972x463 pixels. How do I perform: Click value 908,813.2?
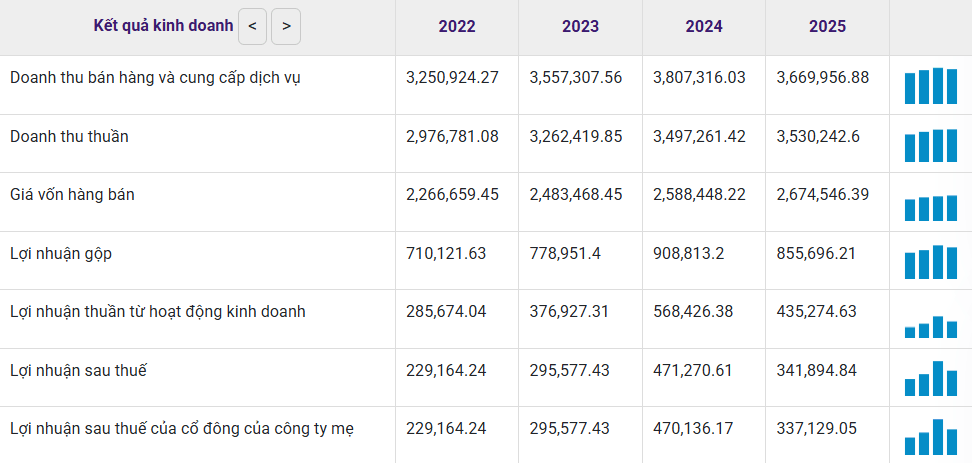tap(688, 253)
